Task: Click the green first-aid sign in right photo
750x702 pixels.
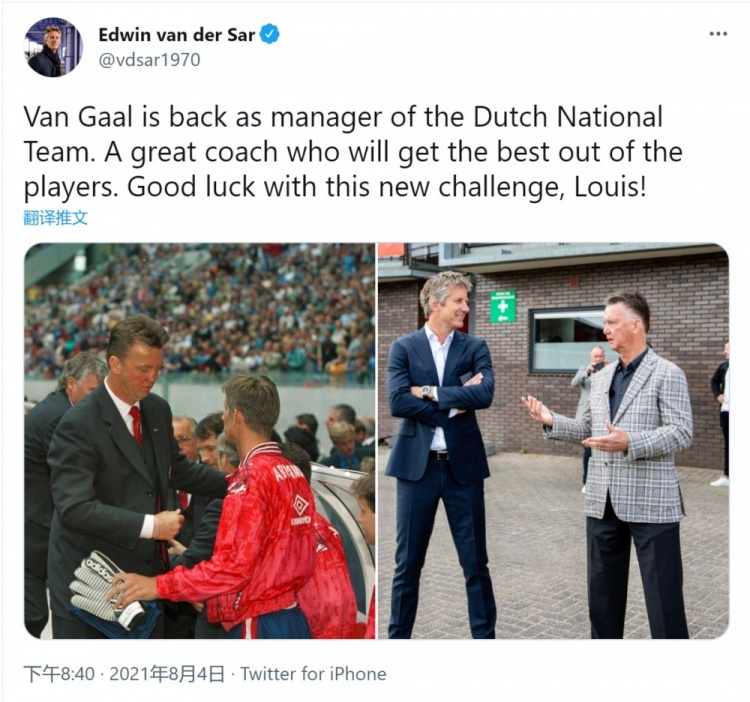Action: pos(503,306)
